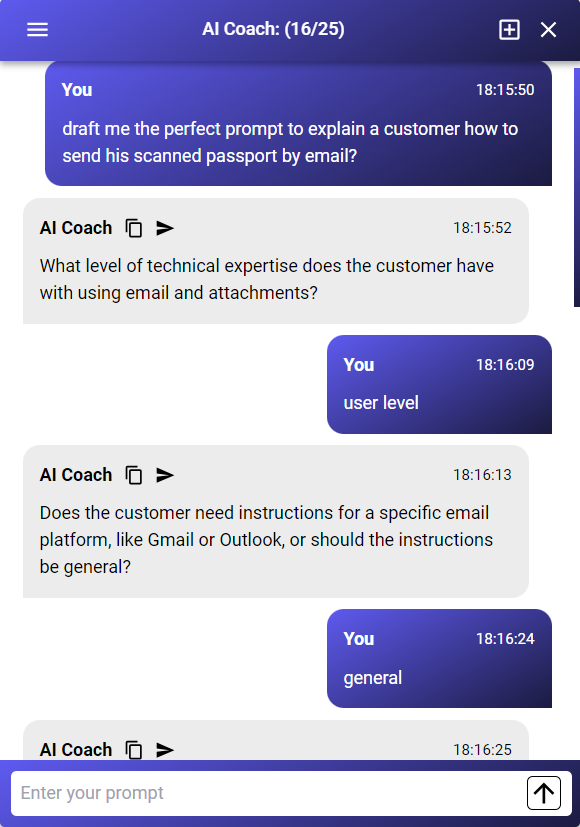
Task: Send the AI Coach reply from 18:16:25
Action: point(165,749)
